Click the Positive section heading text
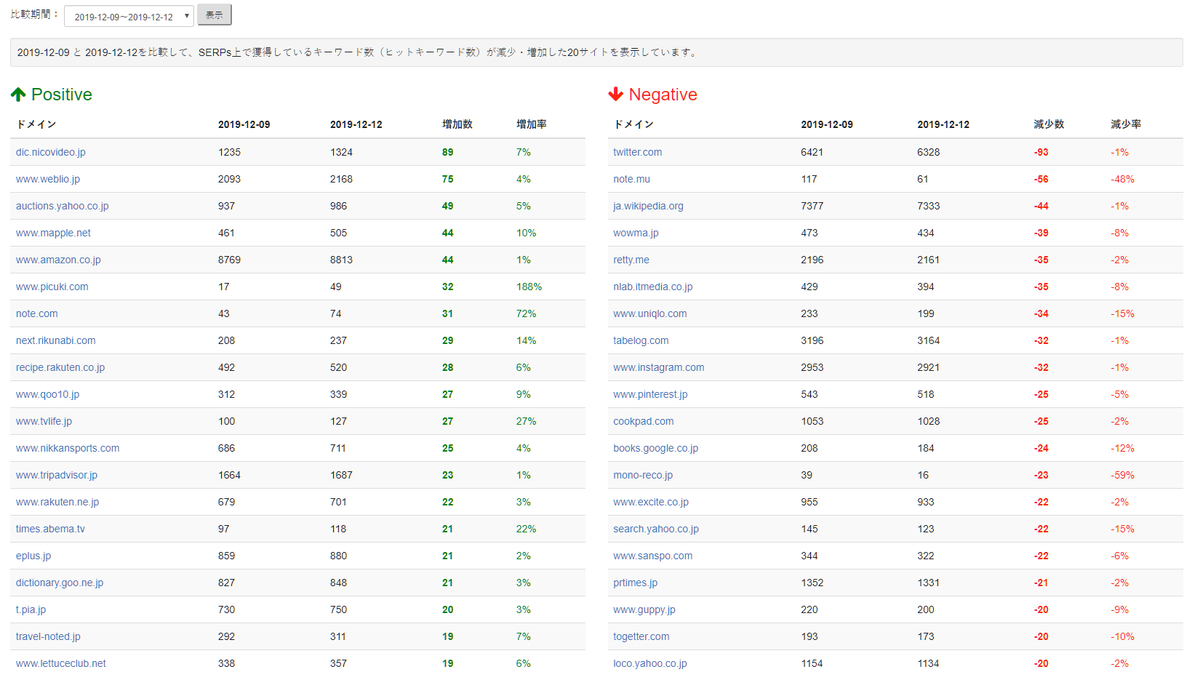 click(62, 94)
